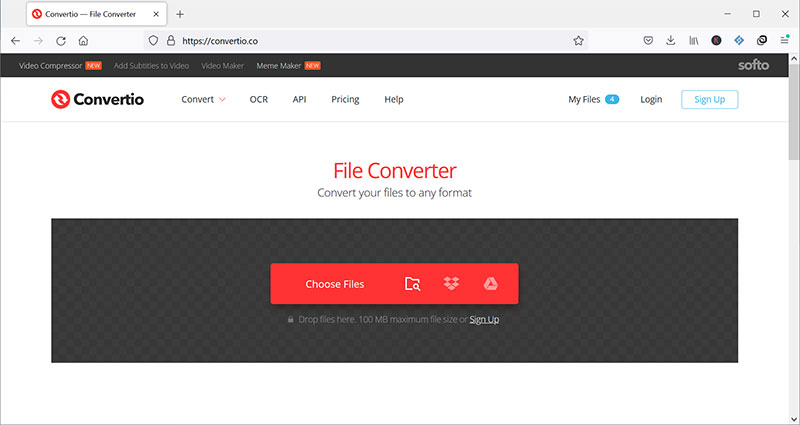Click the scrollbar up arrow
This screenshot has width=800, height=425.
(x=794, y=59)
